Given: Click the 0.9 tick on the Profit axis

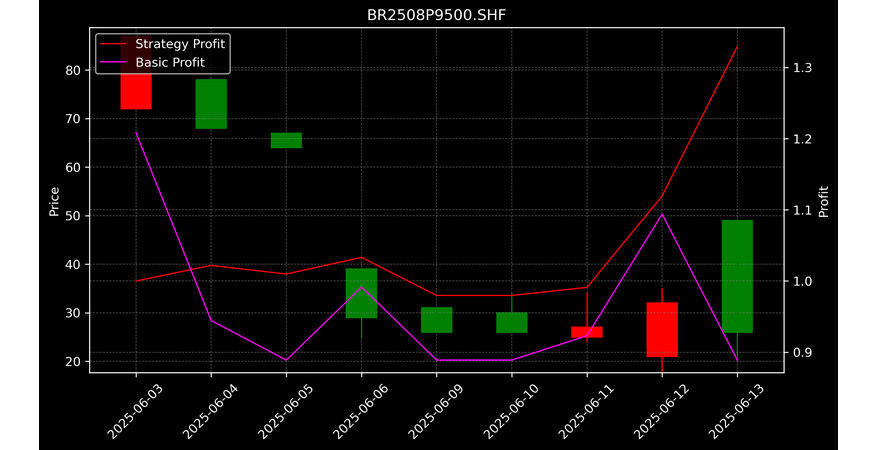Looking at the screenshot, I should click(x=802, y=352).
